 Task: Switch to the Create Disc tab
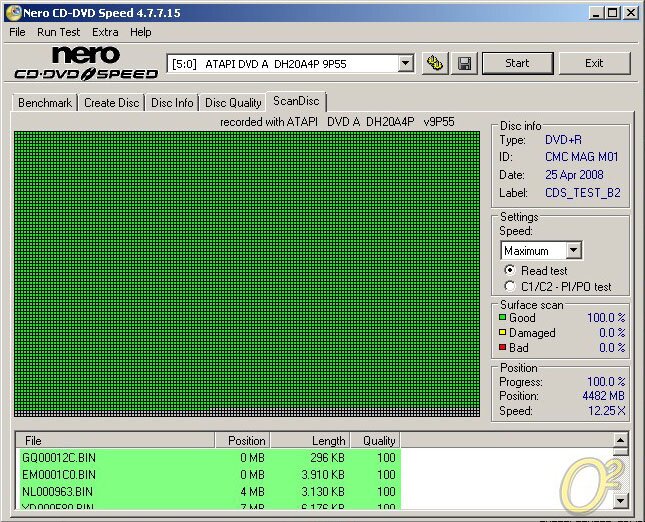pyautogui.click(x=111, y=103)
